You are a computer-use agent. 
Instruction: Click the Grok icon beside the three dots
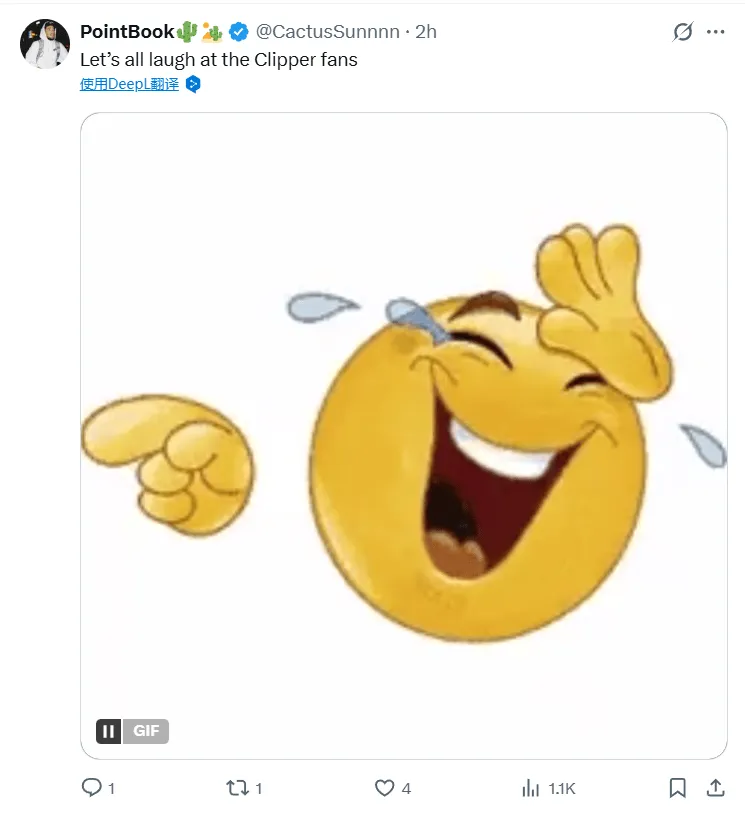tap(683, 32)
